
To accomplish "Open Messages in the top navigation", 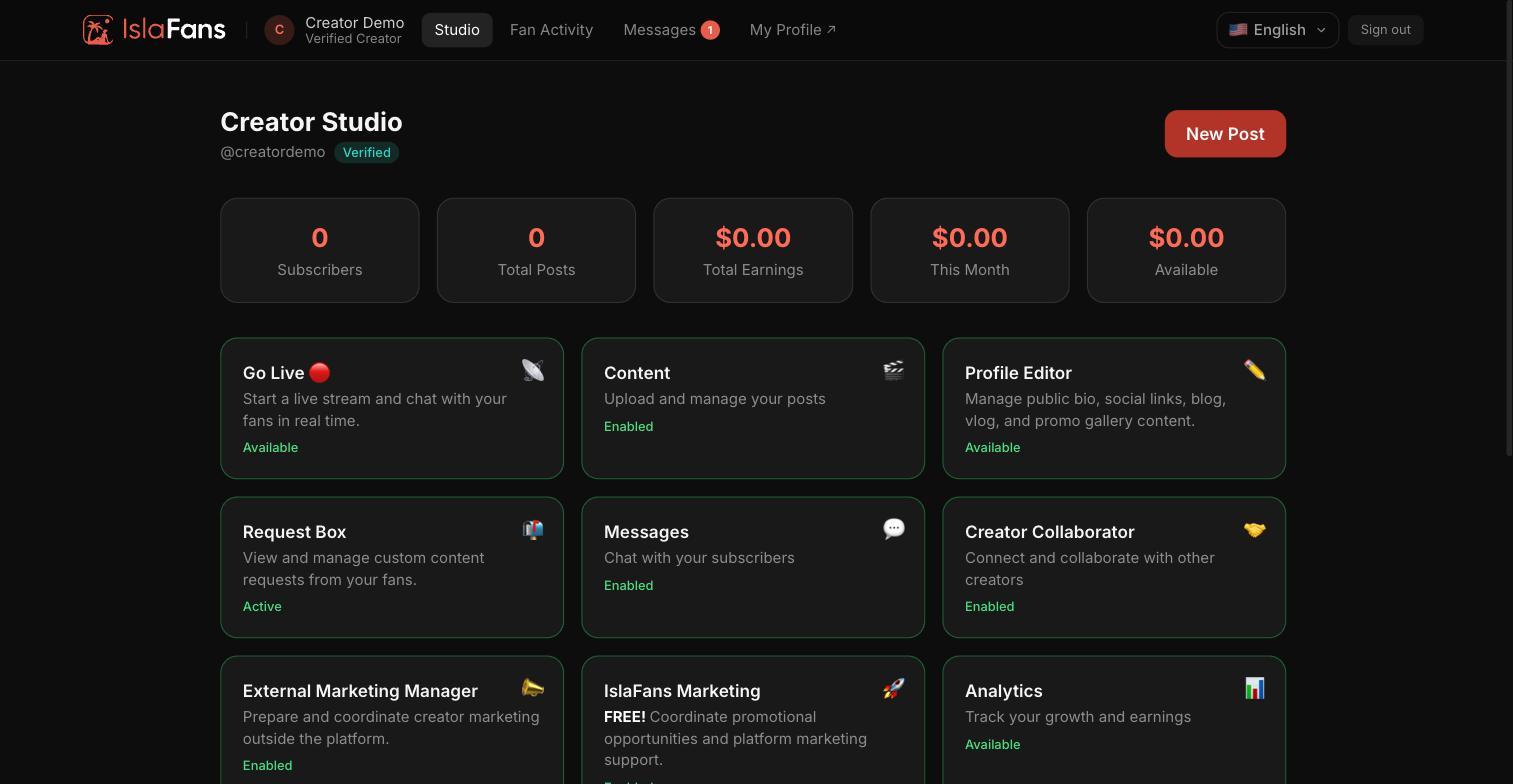I will click(671, 30).
